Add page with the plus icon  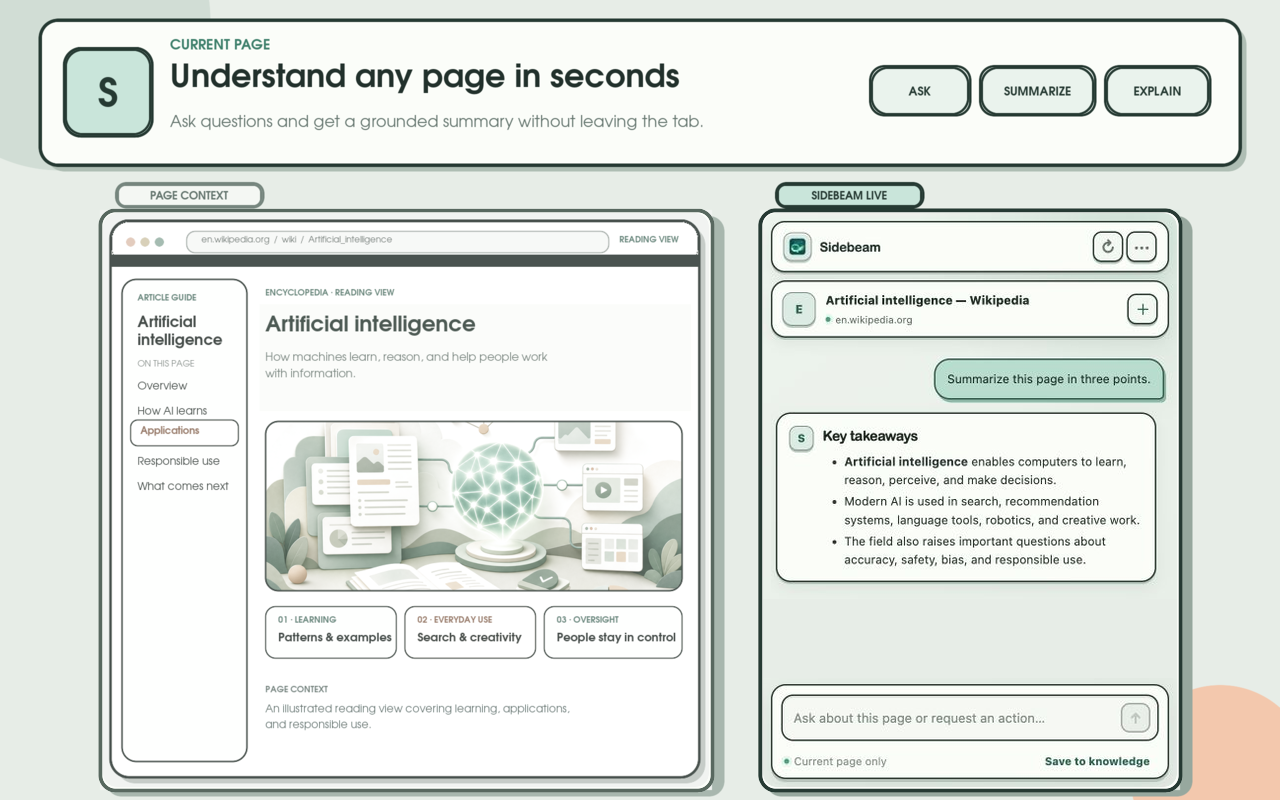point(1142,309)
